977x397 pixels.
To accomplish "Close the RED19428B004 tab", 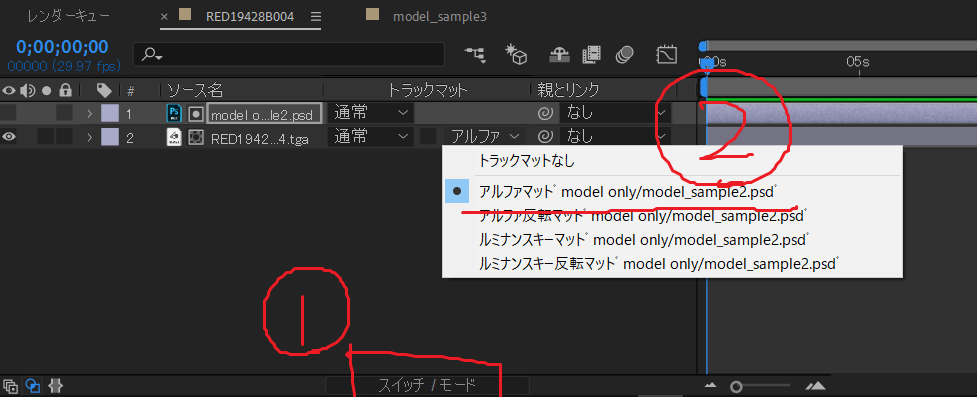I will (164, 17).
